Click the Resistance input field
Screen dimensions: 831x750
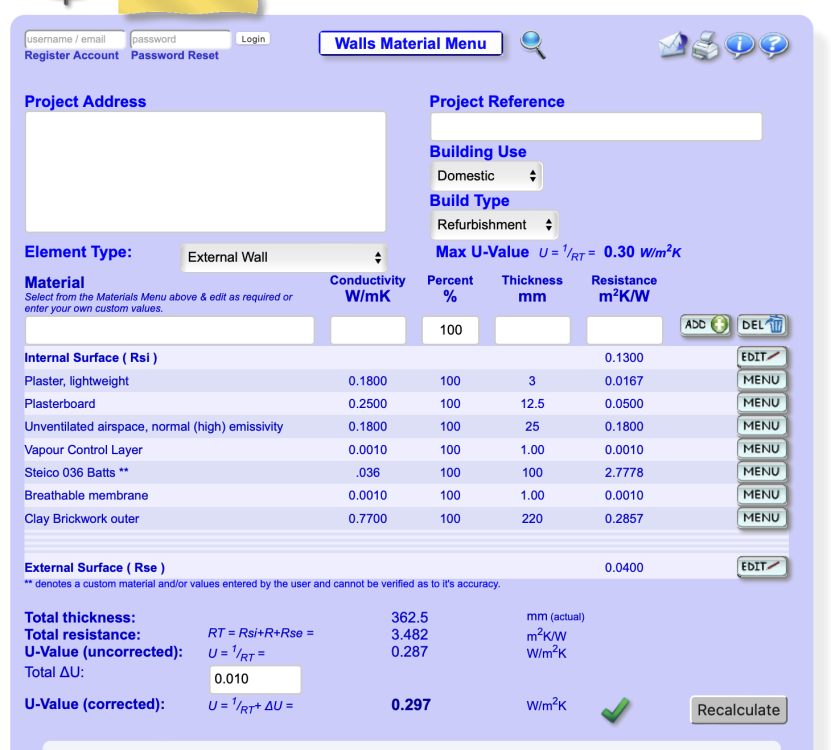[624, 330]
